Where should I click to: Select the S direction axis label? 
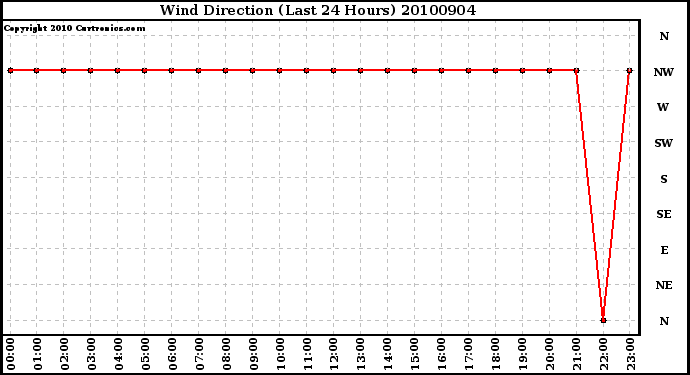click(664, 179)
